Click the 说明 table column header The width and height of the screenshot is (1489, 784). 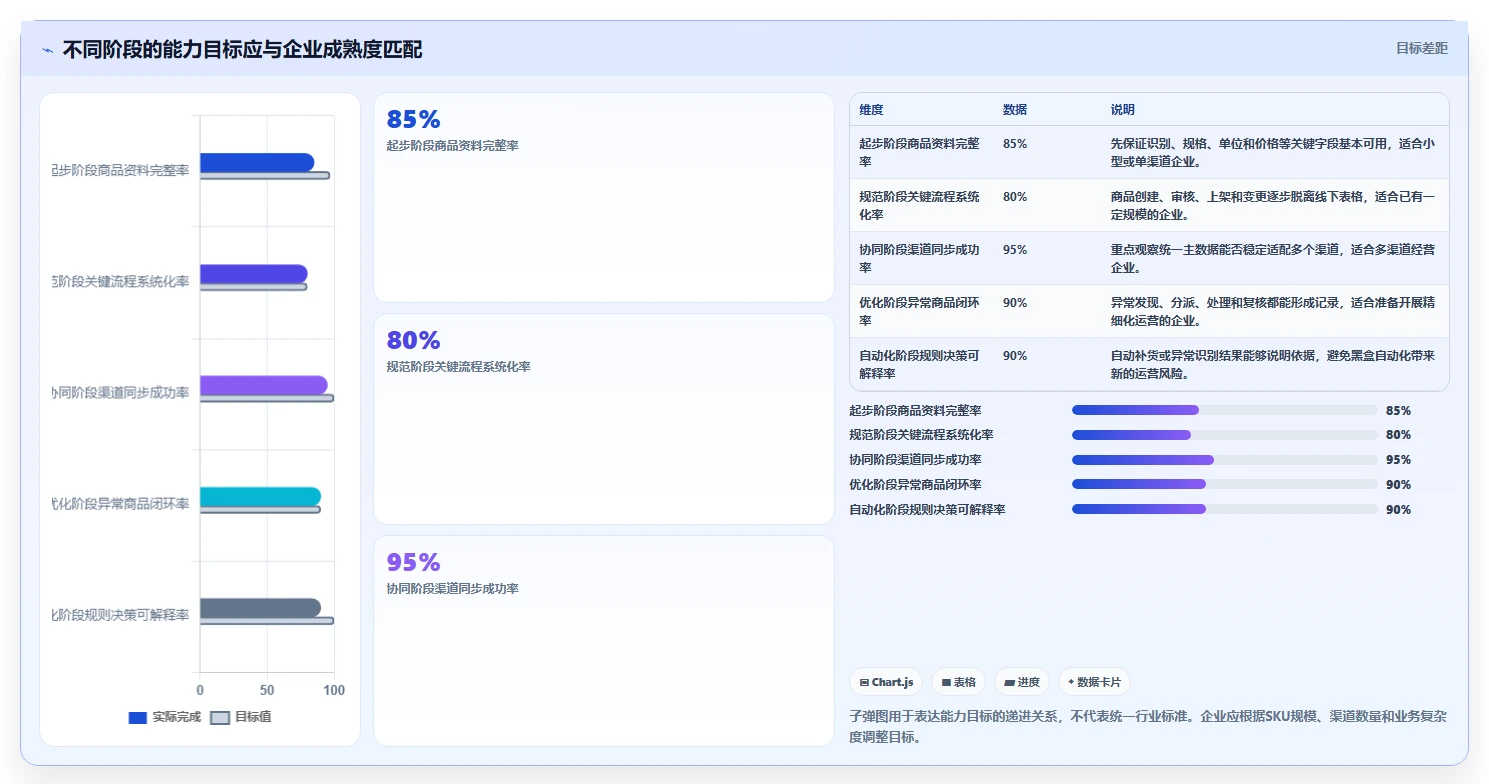coord(1123,110)
